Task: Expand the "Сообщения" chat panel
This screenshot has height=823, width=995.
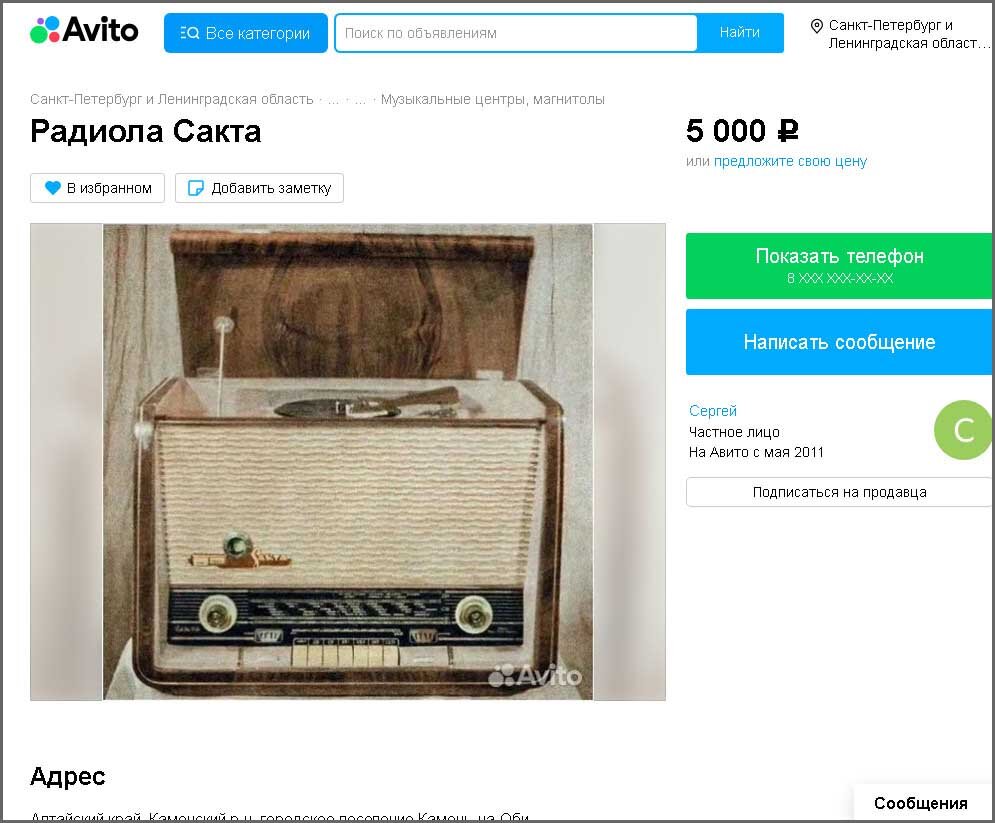Action: coord(921,803)
